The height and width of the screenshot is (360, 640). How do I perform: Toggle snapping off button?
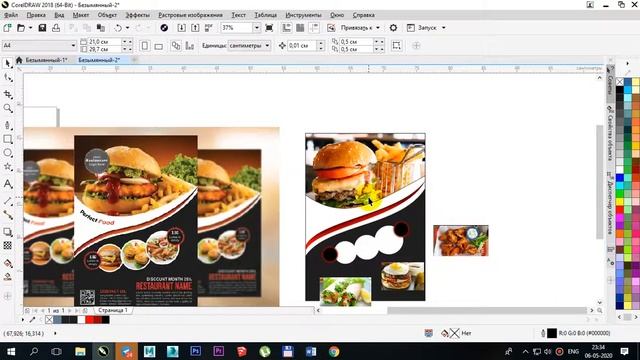point(331,28)
